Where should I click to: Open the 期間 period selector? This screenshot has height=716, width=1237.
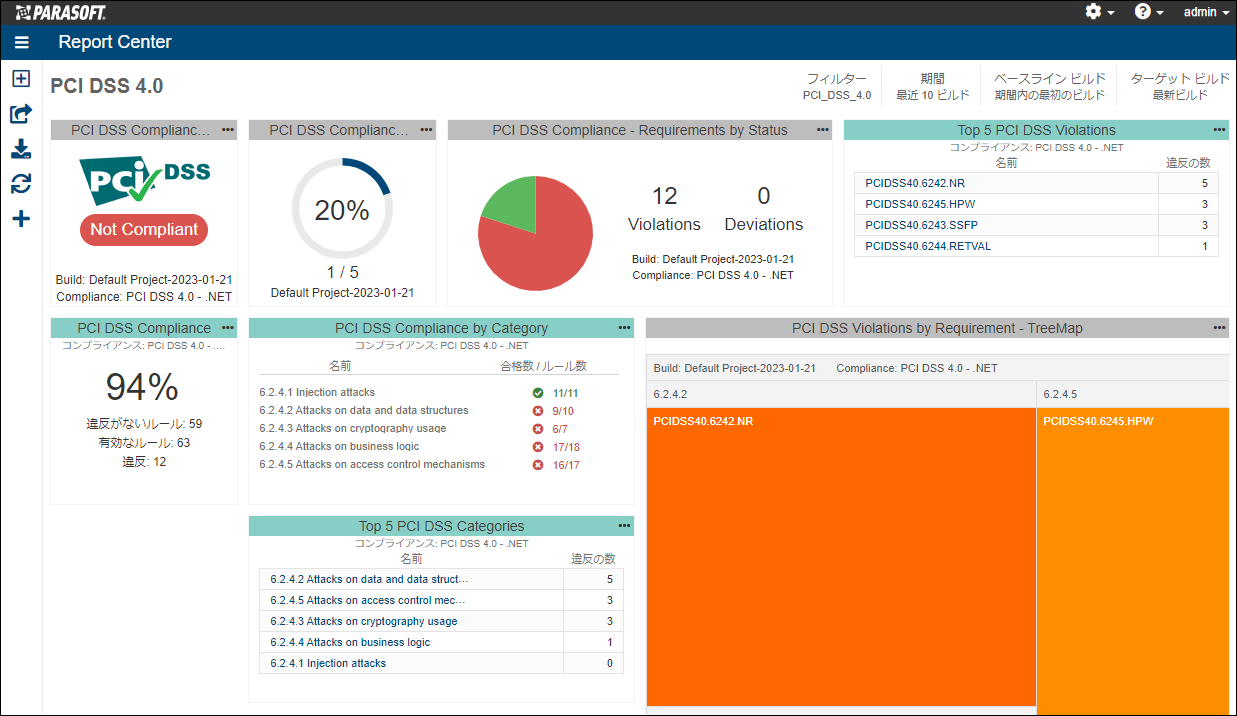[932, 87]
